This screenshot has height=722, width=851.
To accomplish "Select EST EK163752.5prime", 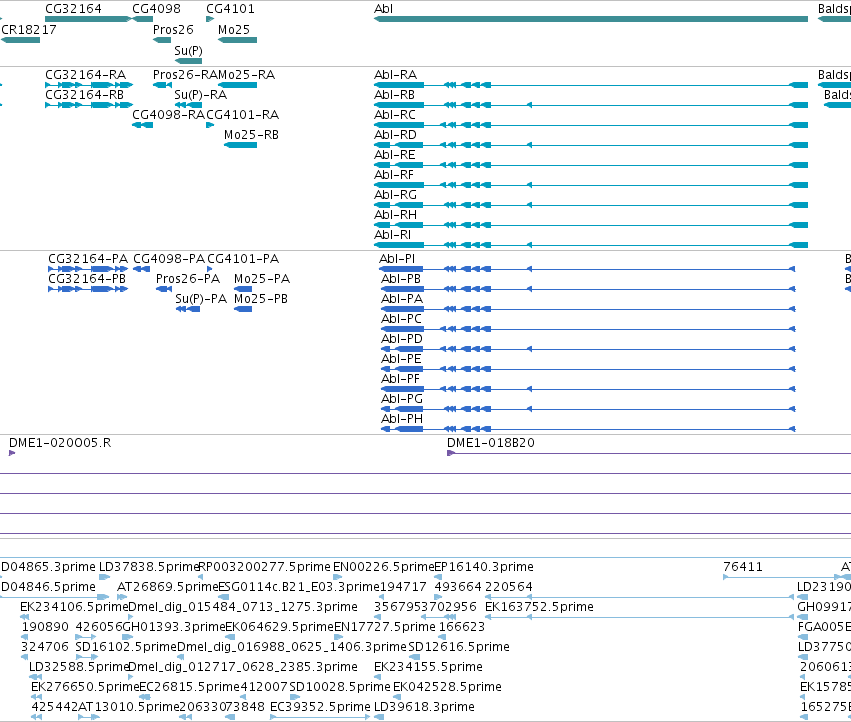I will pos(539,606).
